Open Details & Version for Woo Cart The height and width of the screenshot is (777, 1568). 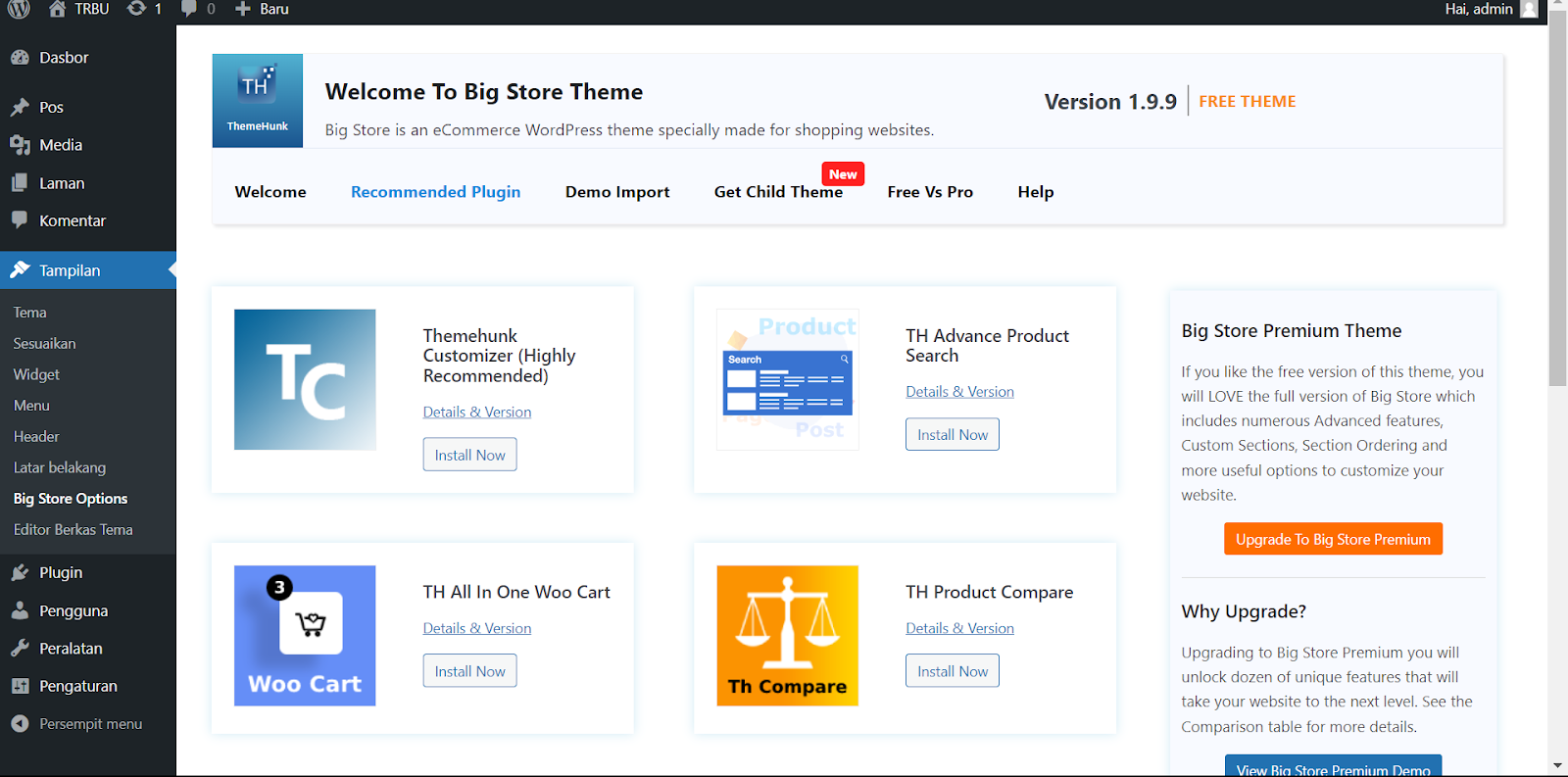[477, 628]
